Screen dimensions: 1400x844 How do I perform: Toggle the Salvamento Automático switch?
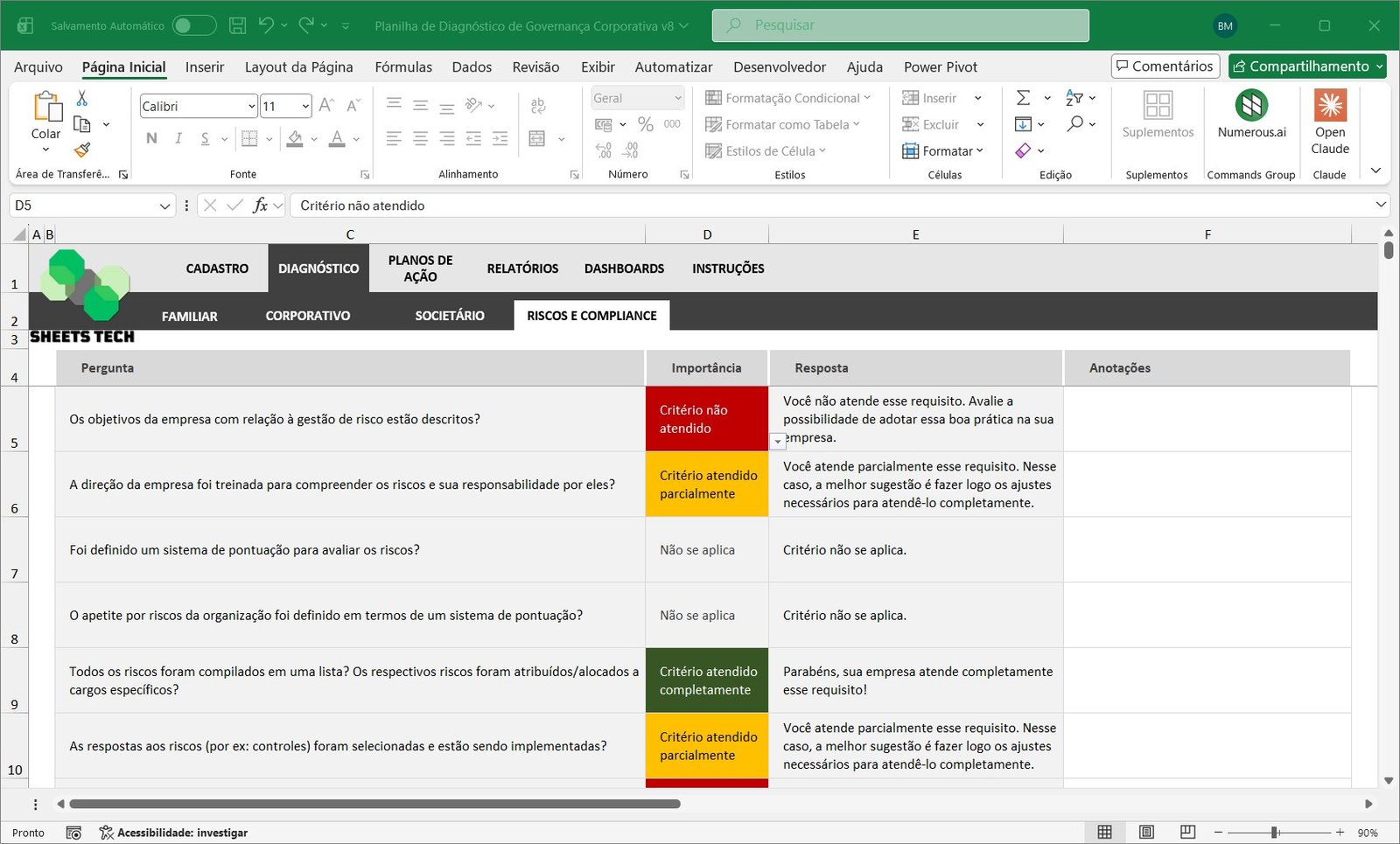click(x=193, y=25)
